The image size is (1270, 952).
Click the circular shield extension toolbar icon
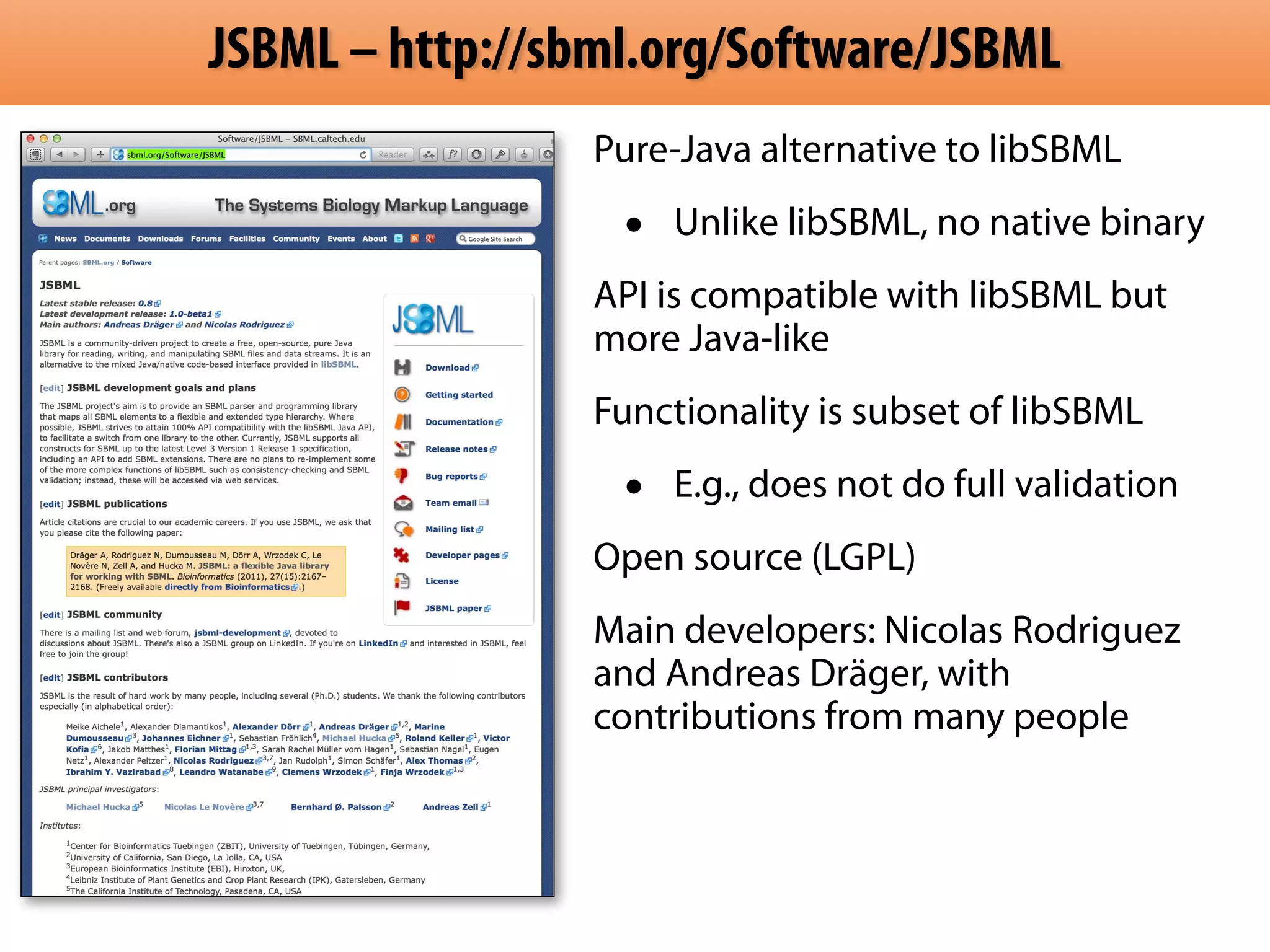476,154
